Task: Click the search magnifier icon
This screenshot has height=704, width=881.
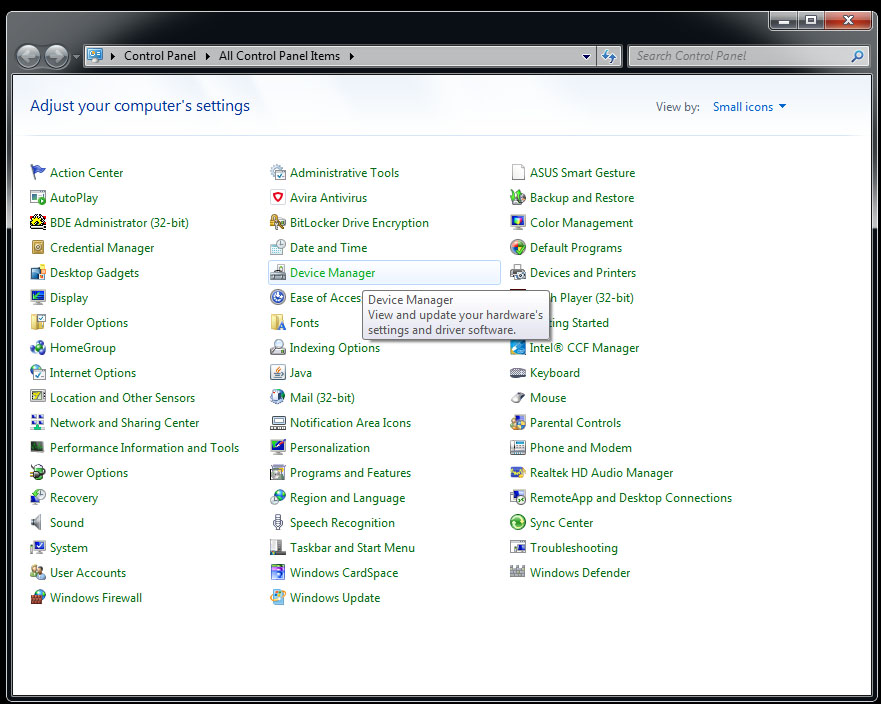Action: tap(857, 56)
